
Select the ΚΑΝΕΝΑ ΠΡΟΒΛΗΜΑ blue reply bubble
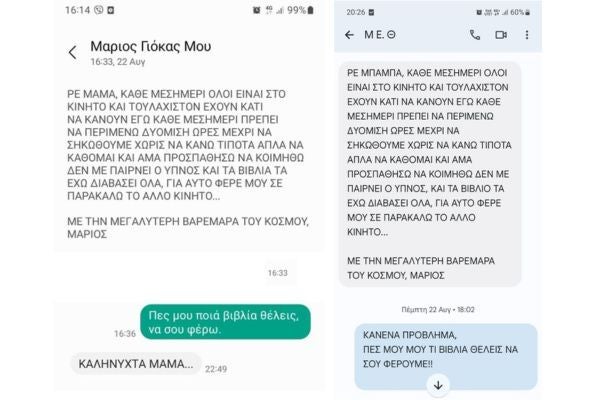[446, 357]
